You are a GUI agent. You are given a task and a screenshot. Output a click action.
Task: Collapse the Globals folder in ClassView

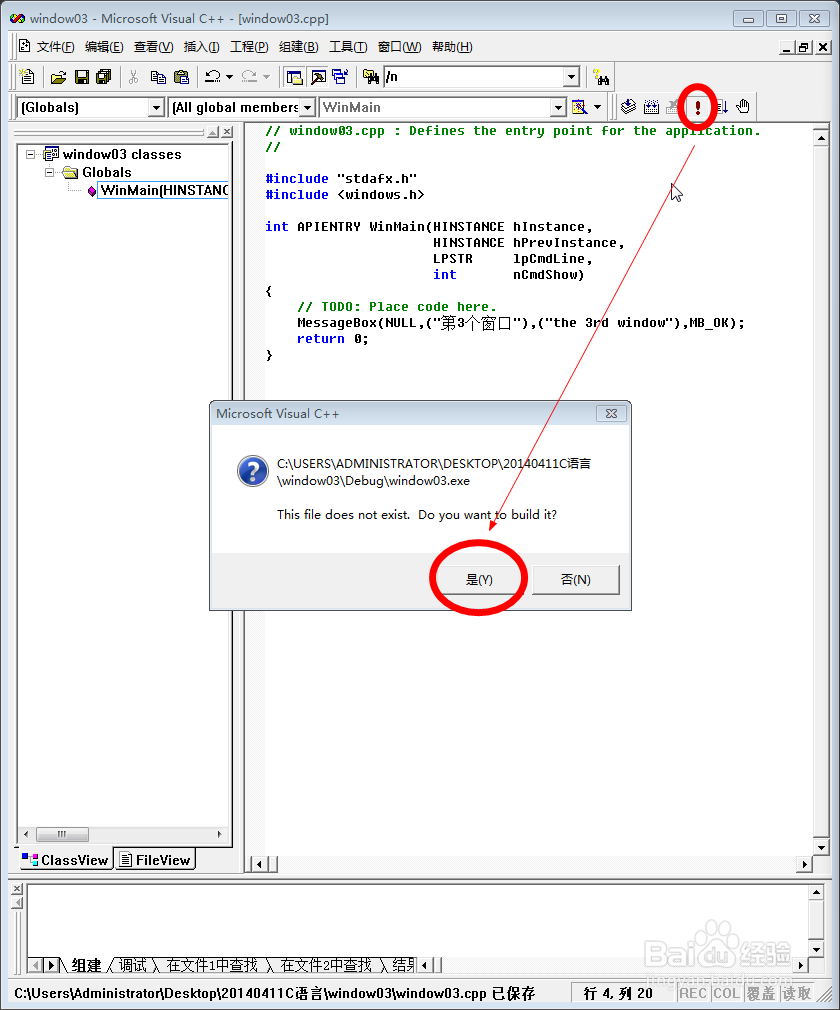[49, 172]
